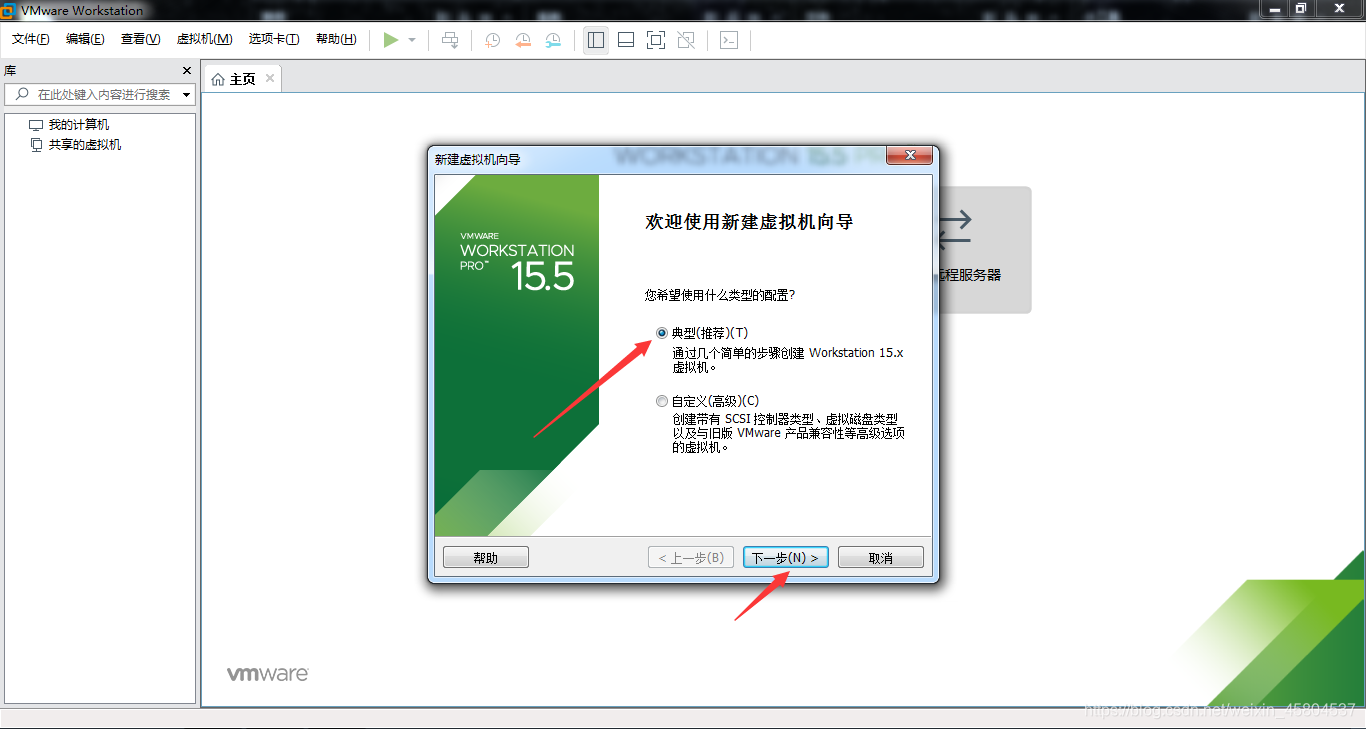Toggle thumbnail bar view icon
This screenshot has width=1366, height=729.
[x=626, y=40]
